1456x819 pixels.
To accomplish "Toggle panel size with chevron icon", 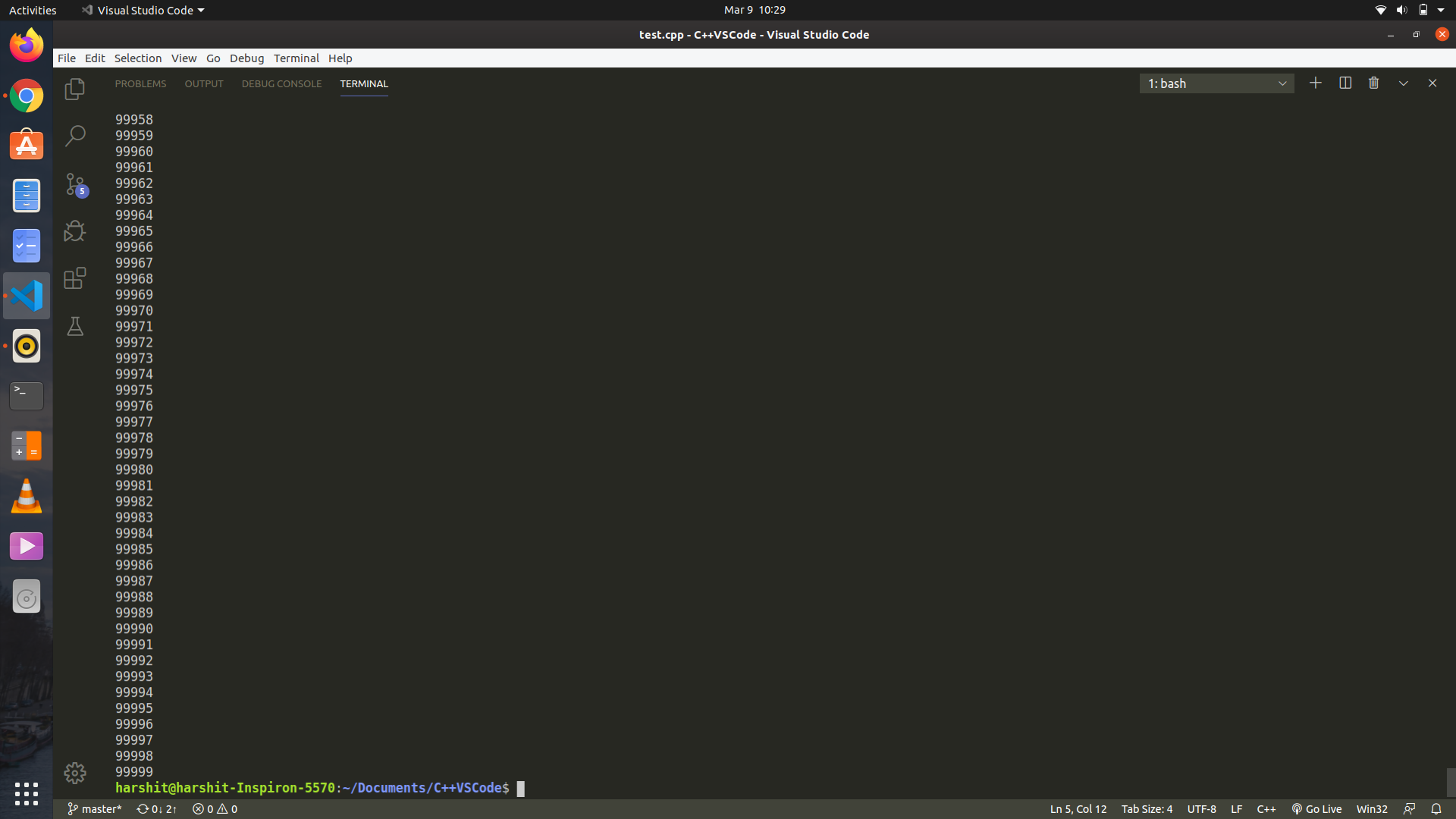I will pos(1403,83).
